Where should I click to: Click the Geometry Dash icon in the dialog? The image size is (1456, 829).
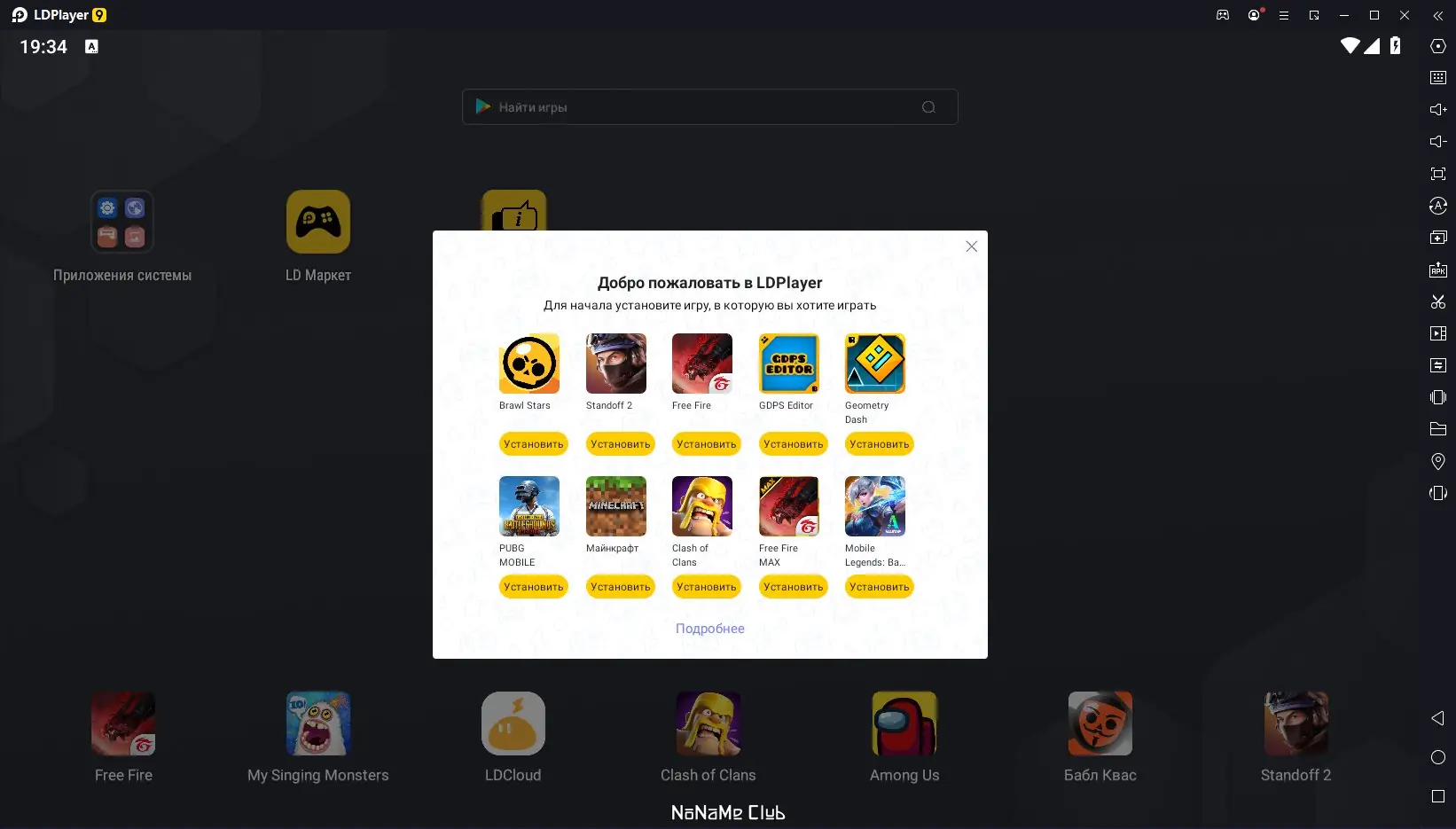coord(875,364)
